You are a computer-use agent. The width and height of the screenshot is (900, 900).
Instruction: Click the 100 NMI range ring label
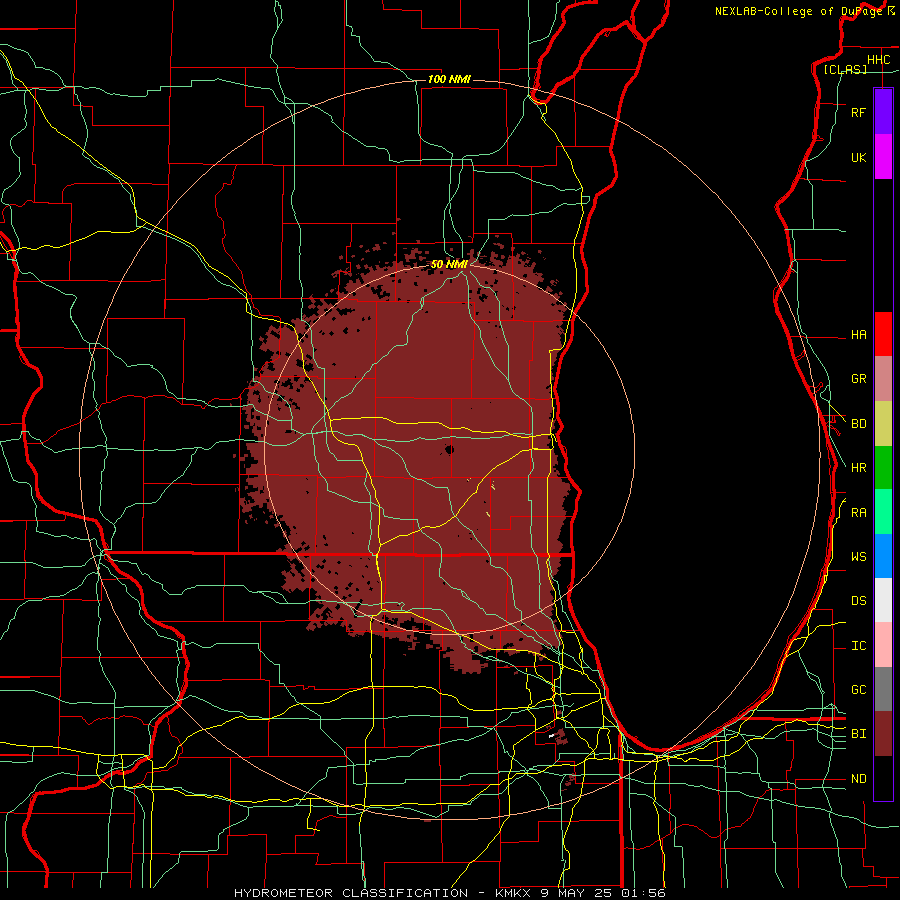point(449,79)
